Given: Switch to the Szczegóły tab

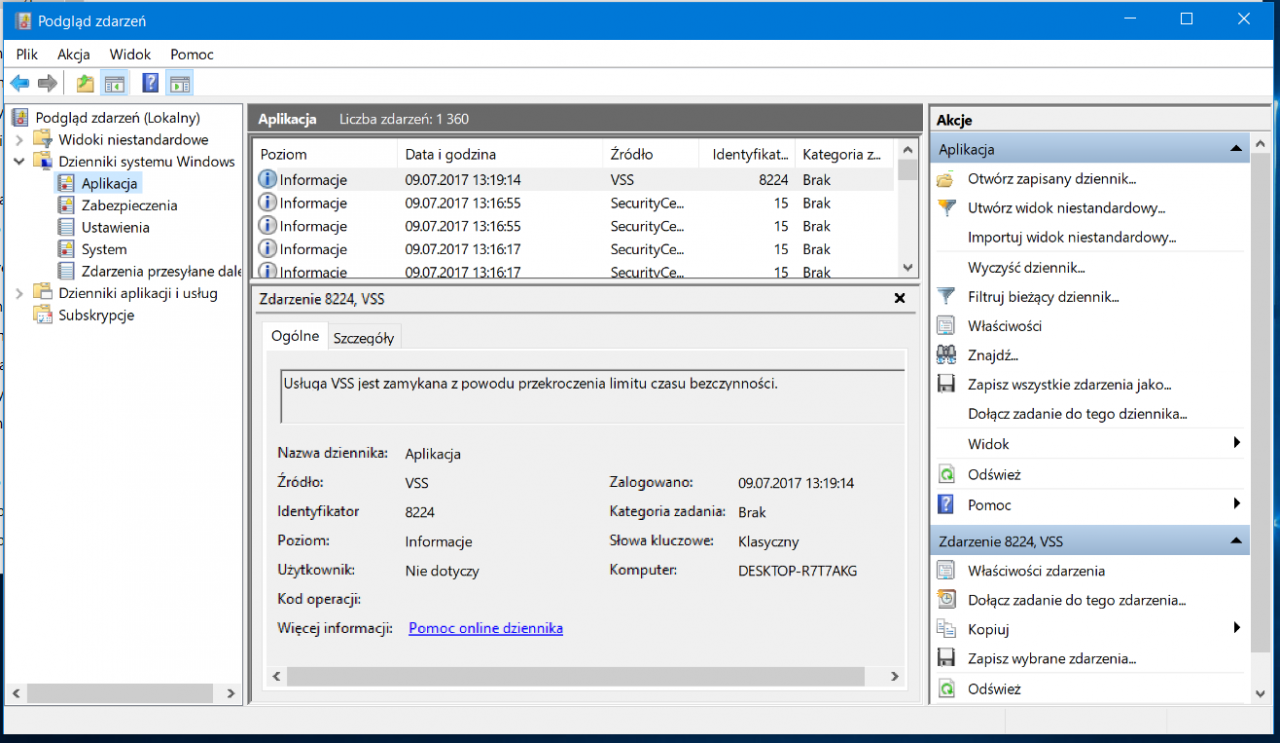Looking at the screenshot, I should click(363, 338).
